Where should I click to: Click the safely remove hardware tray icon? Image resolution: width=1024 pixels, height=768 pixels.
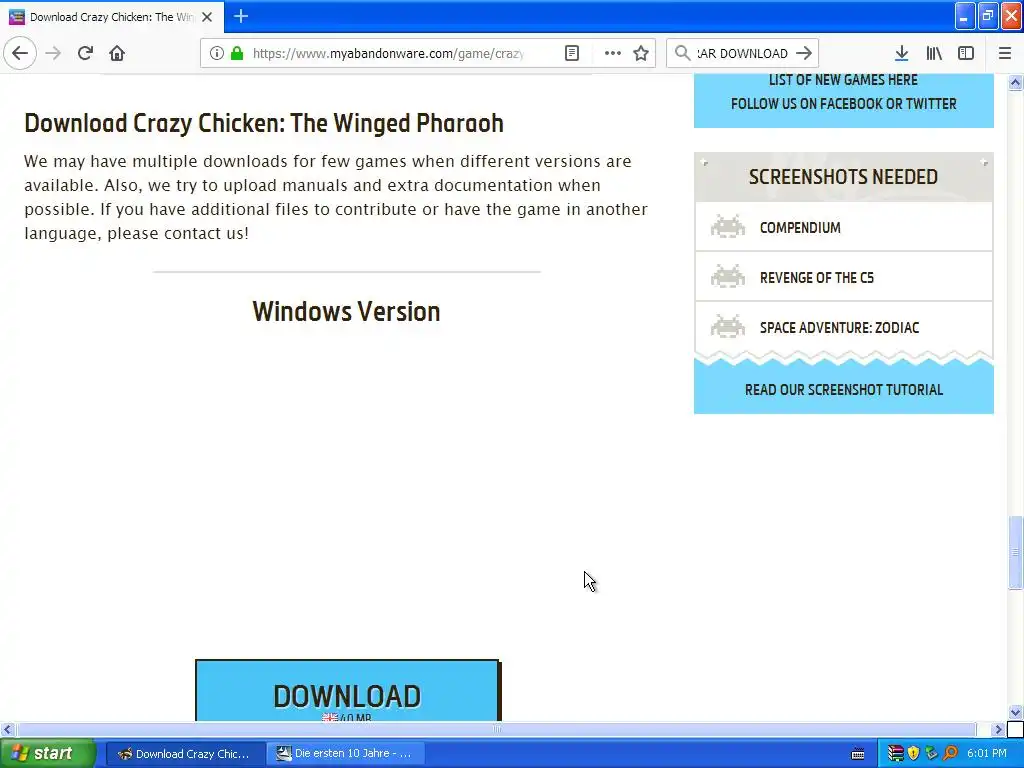932,754
